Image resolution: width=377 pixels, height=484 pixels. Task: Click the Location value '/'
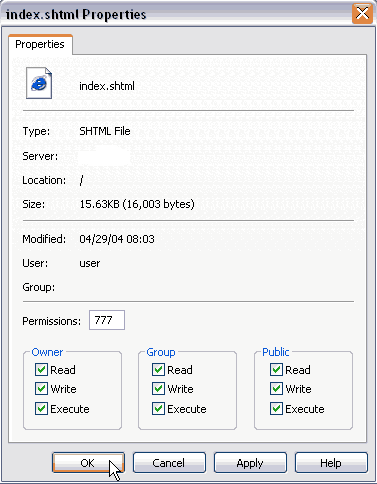82,180
